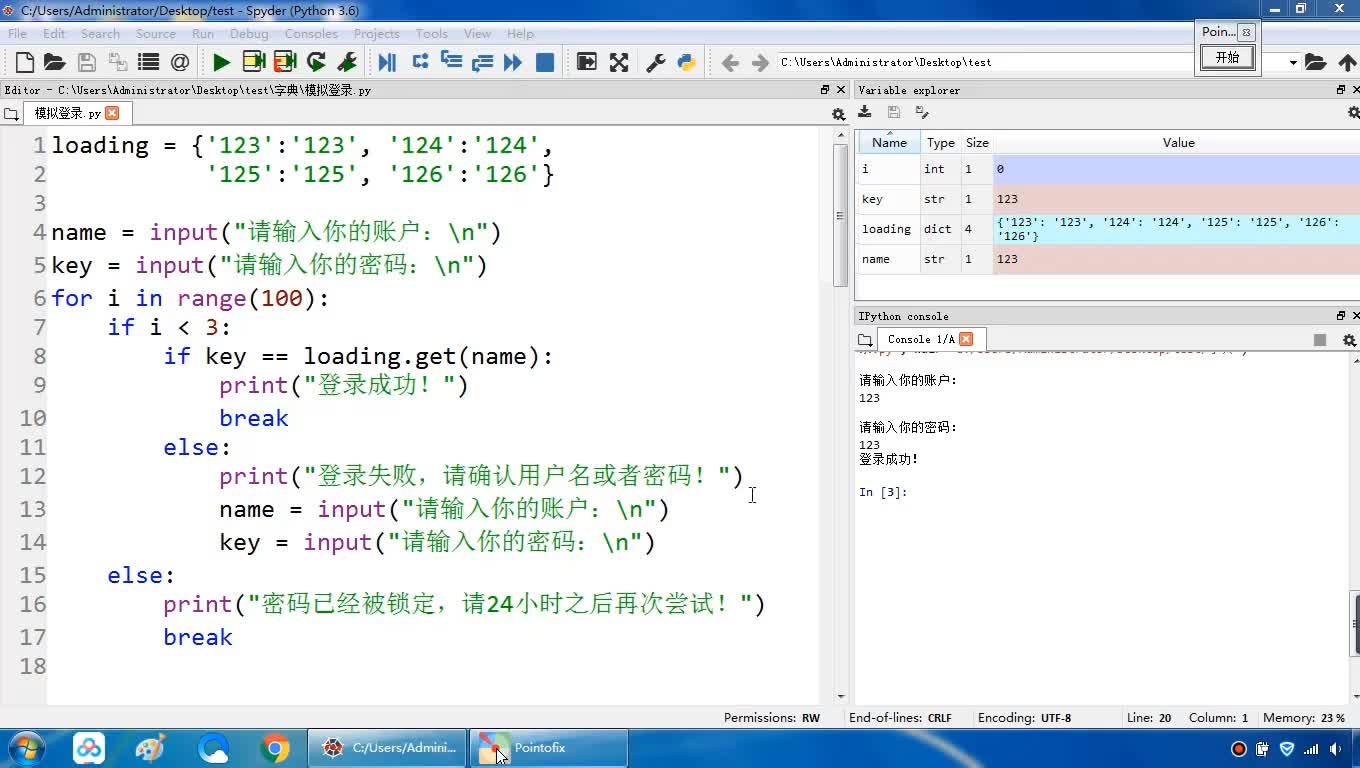
Task: Switch to the Console 1/A tab
Action: [x=920, y=339]
